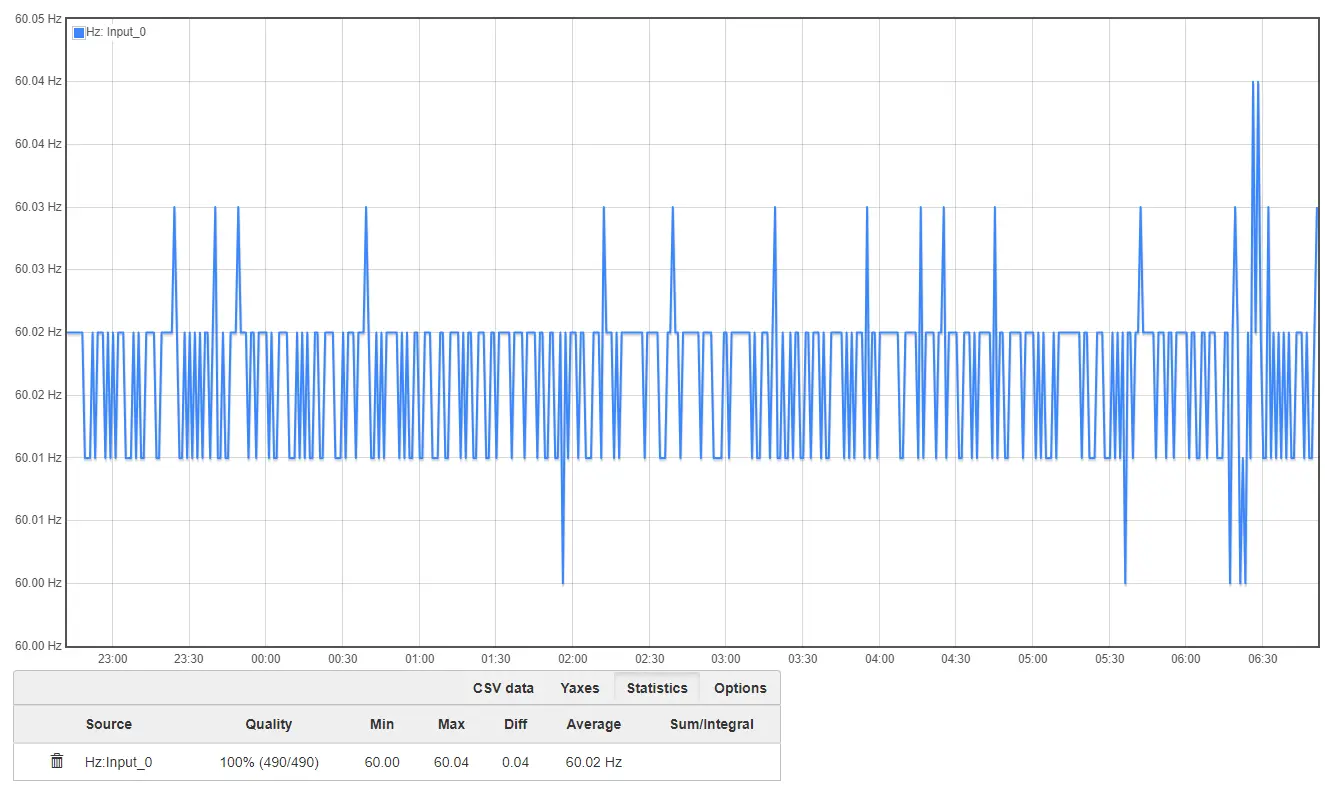Image resolution: width=1325 pixels, height=786 pixels.
Task: Open the Options tab
Action: (x=740, y=688)
